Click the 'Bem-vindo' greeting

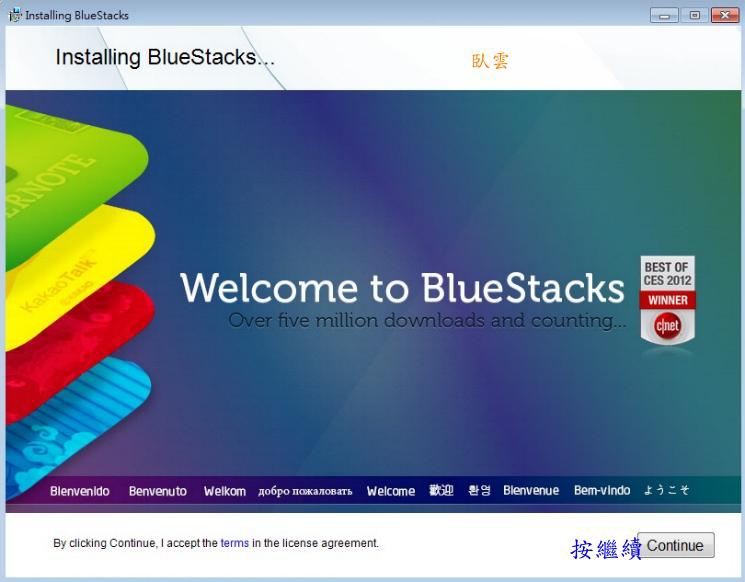602,491
